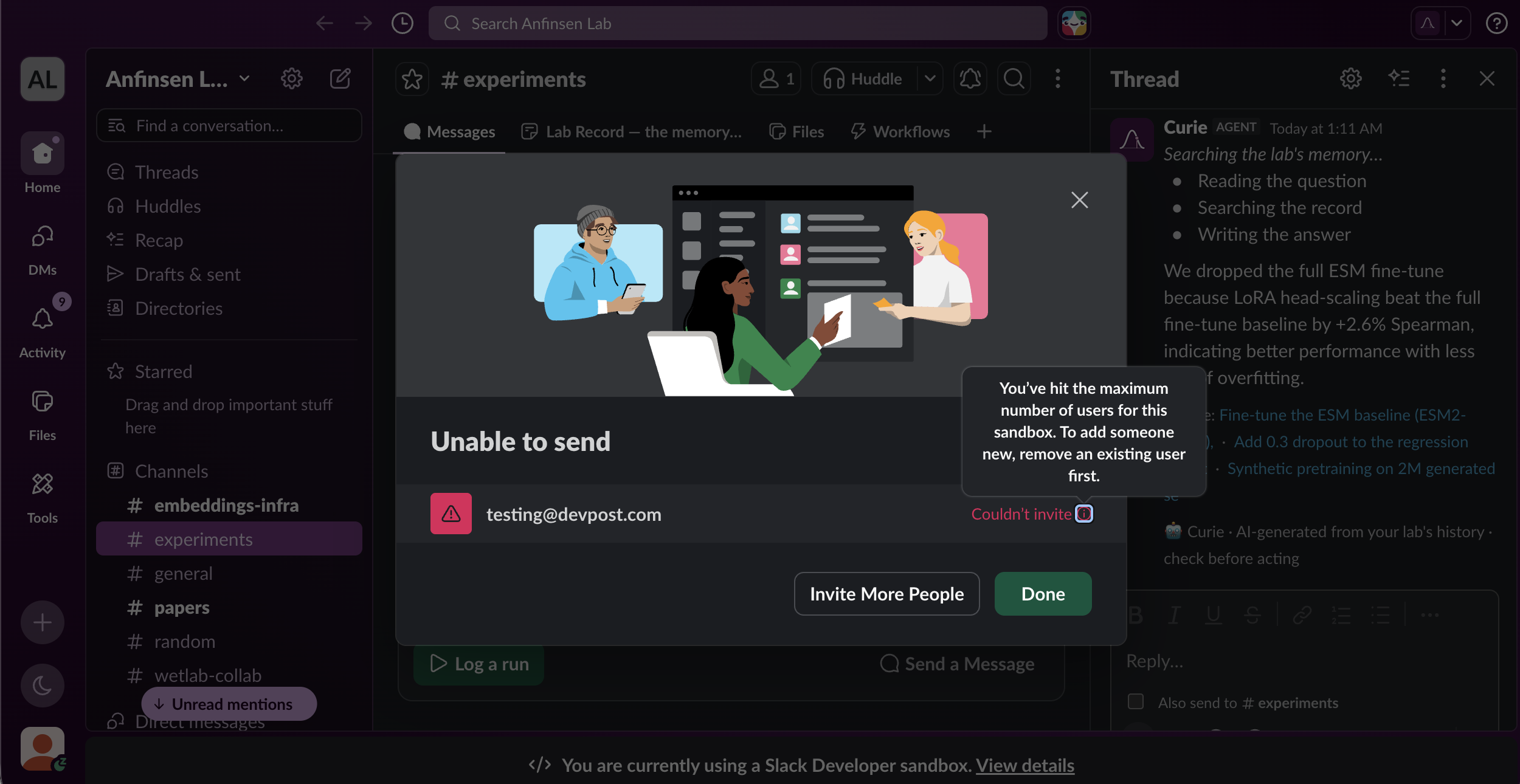Switch to the Files tab
Screen dimensions: 1520x784
(x=796, y=132)
